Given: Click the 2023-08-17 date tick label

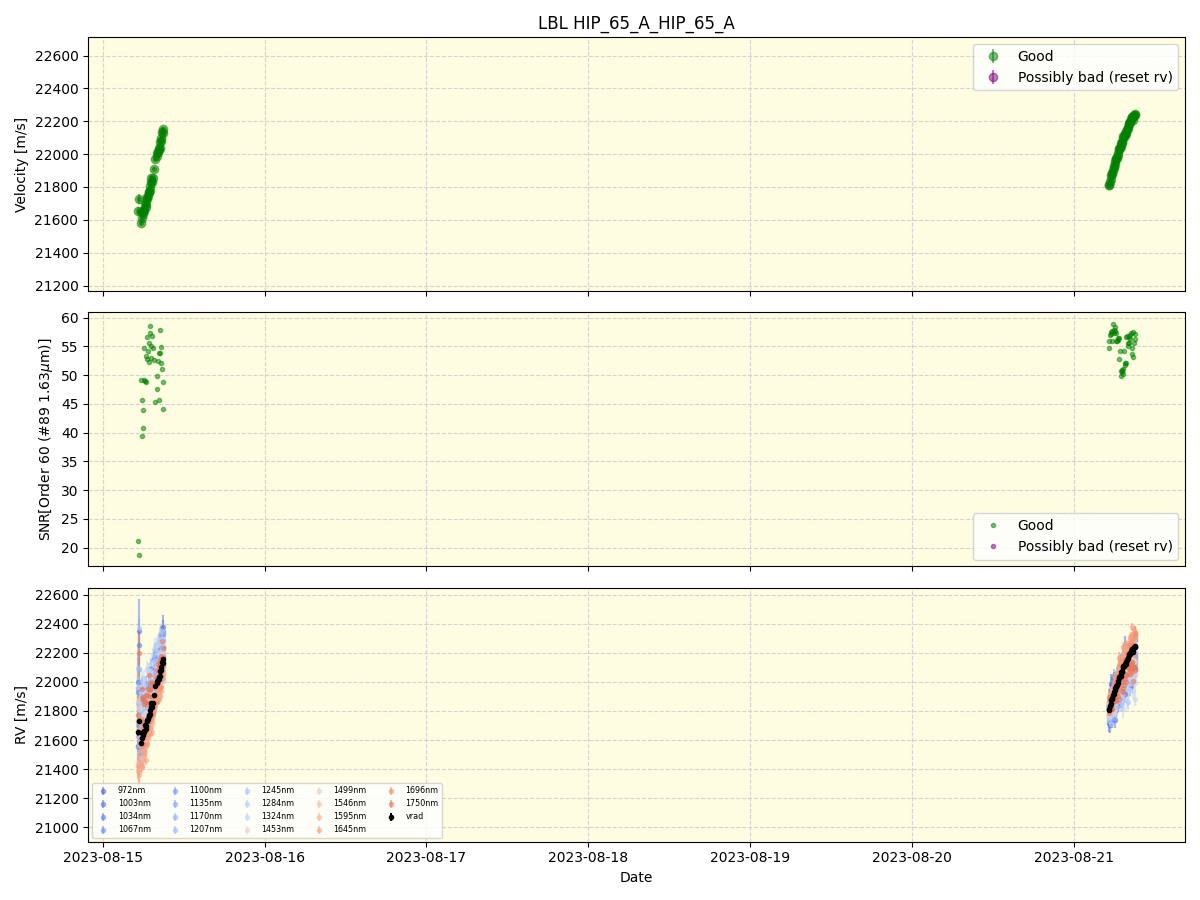Looking at the screenshot, I should 427,858.
